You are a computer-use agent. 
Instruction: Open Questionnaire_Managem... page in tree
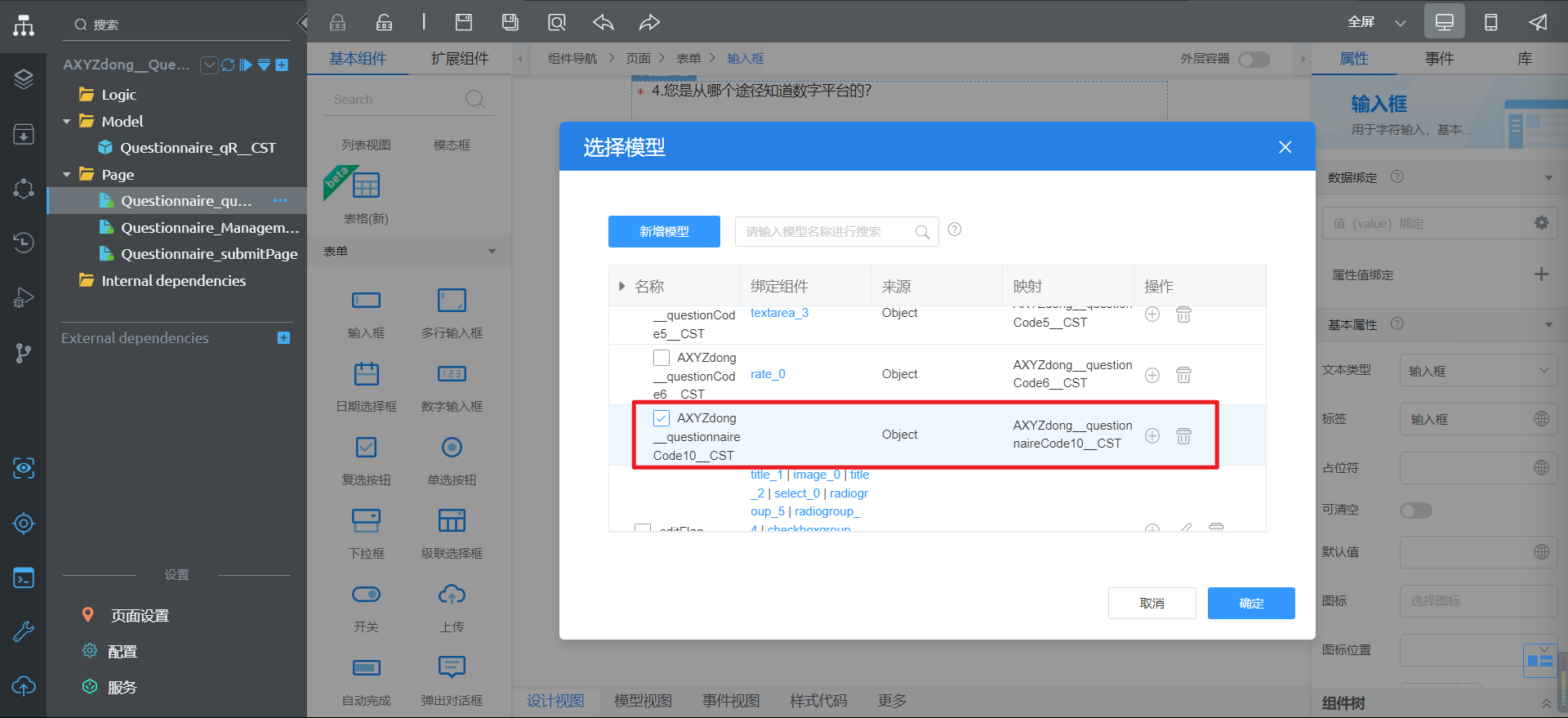pos(210,228)
